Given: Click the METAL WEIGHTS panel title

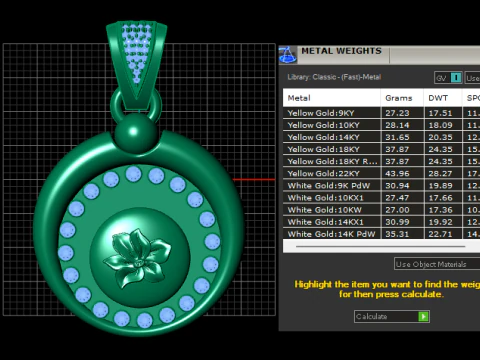Looking at the screenshot, I should (341, 51).
